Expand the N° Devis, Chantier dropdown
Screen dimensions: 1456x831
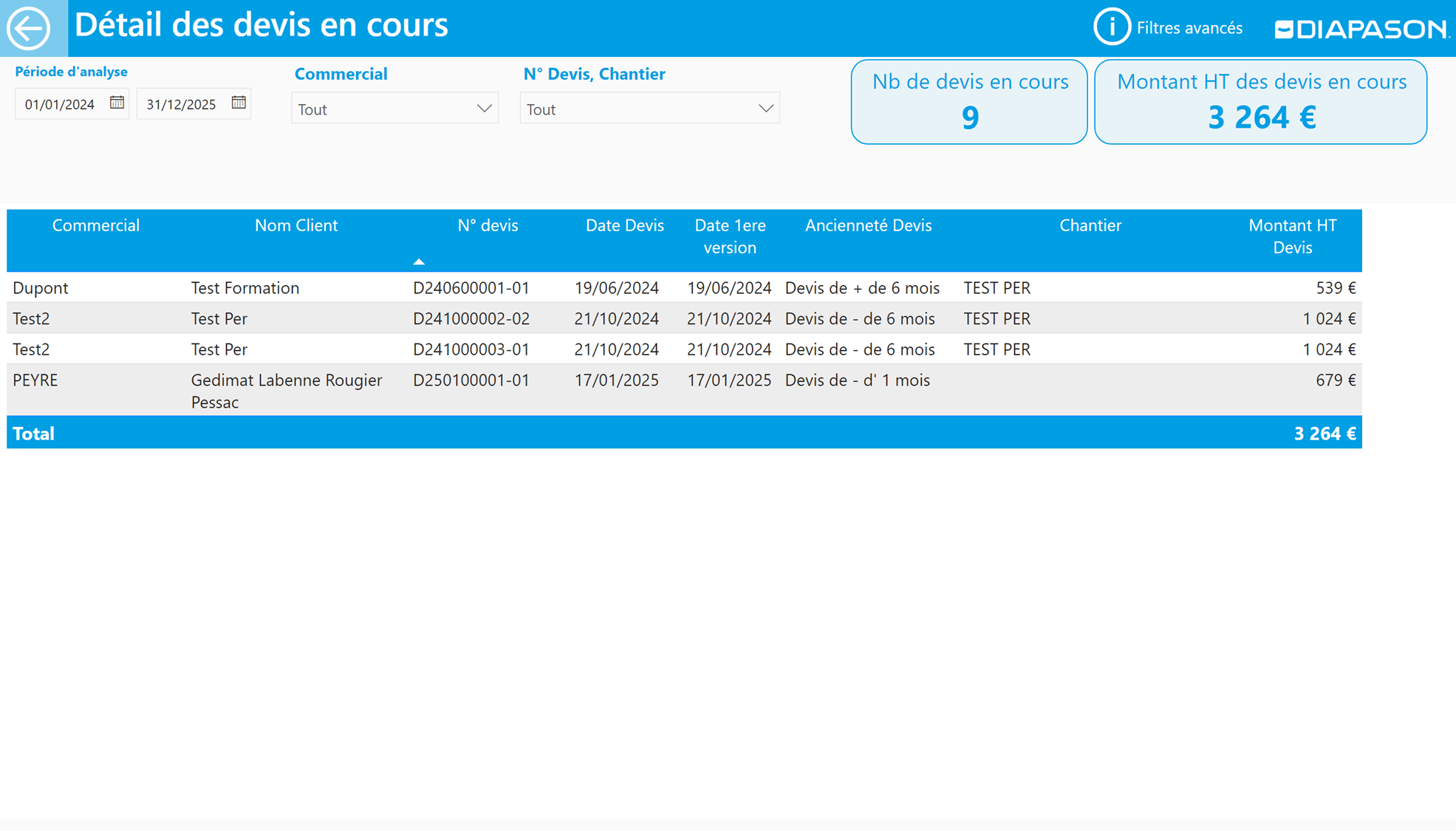click(765, 109)
